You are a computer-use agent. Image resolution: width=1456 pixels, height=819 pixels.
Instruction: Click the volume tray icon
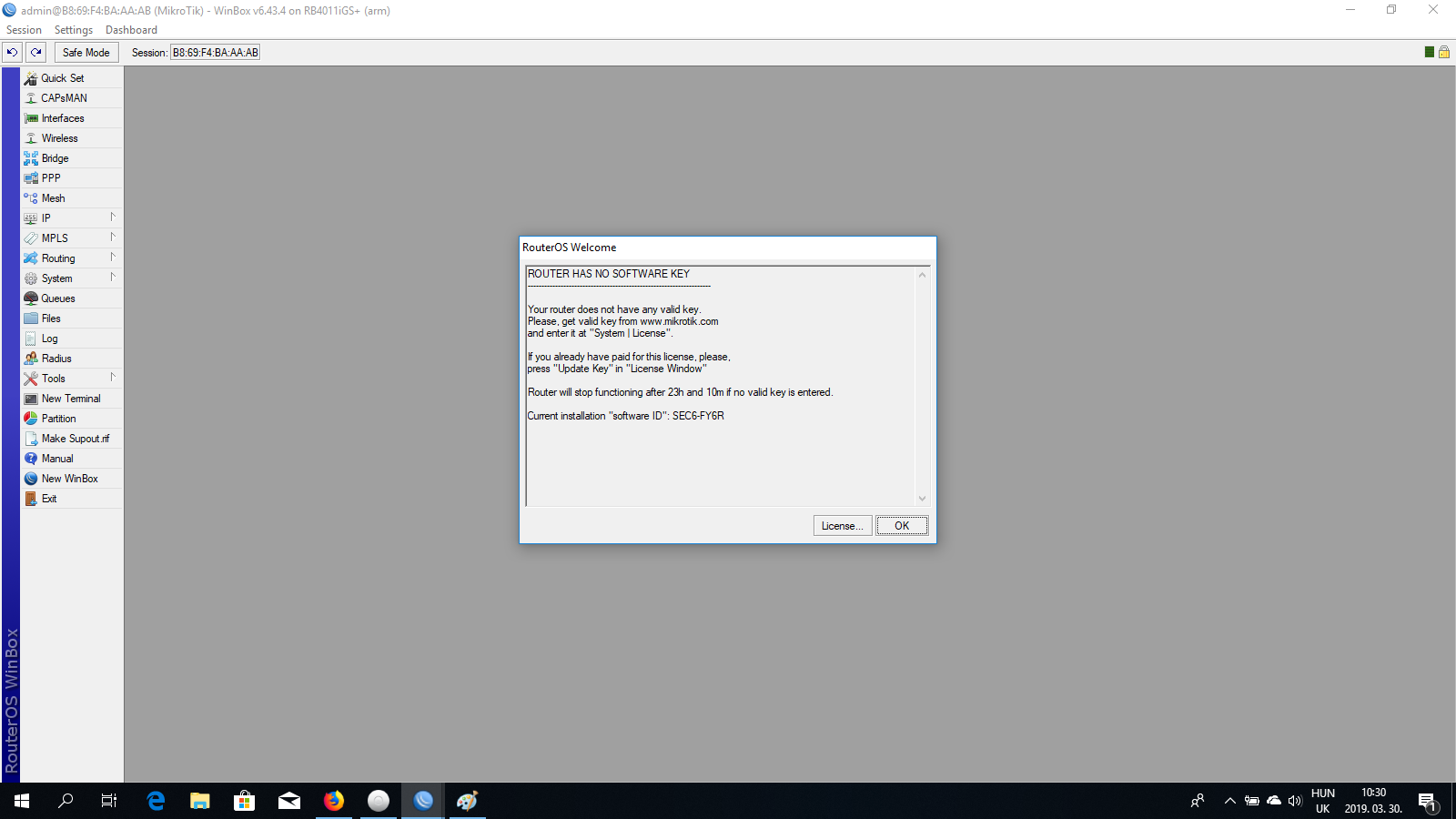click(x=1295, y=801)
